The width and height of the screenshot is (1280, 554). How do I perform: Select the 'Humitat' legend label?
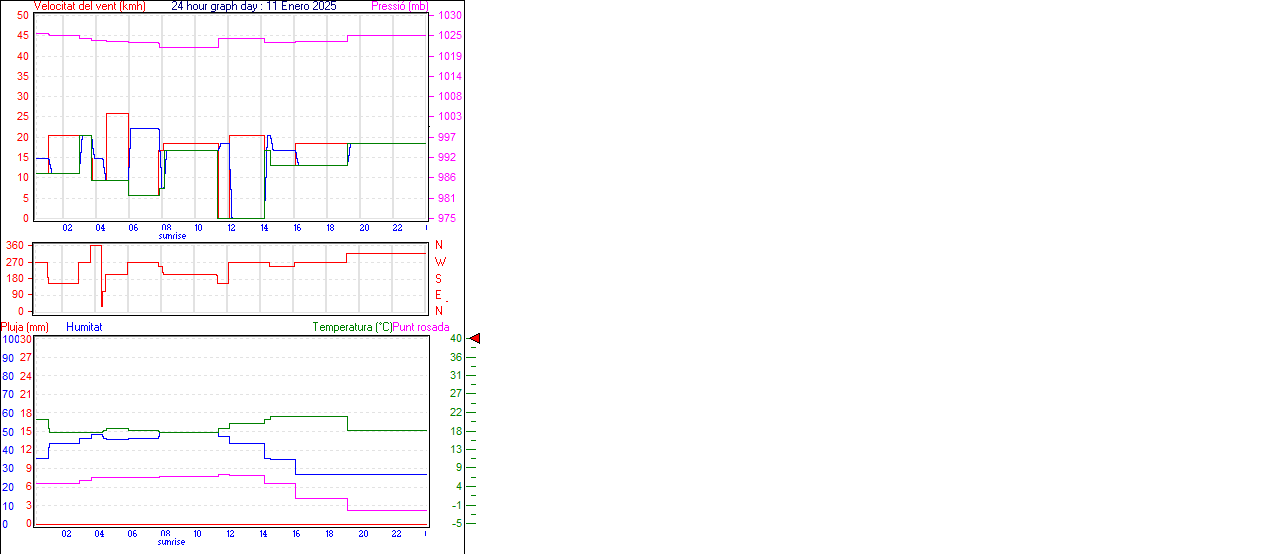click(84, 327)
